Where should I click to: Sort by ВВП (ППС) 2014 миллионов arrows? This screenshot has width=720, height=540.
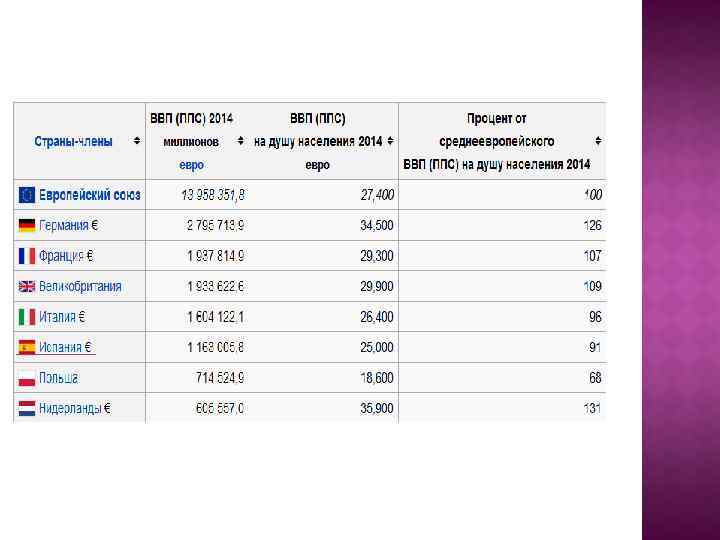click(241, 142)
